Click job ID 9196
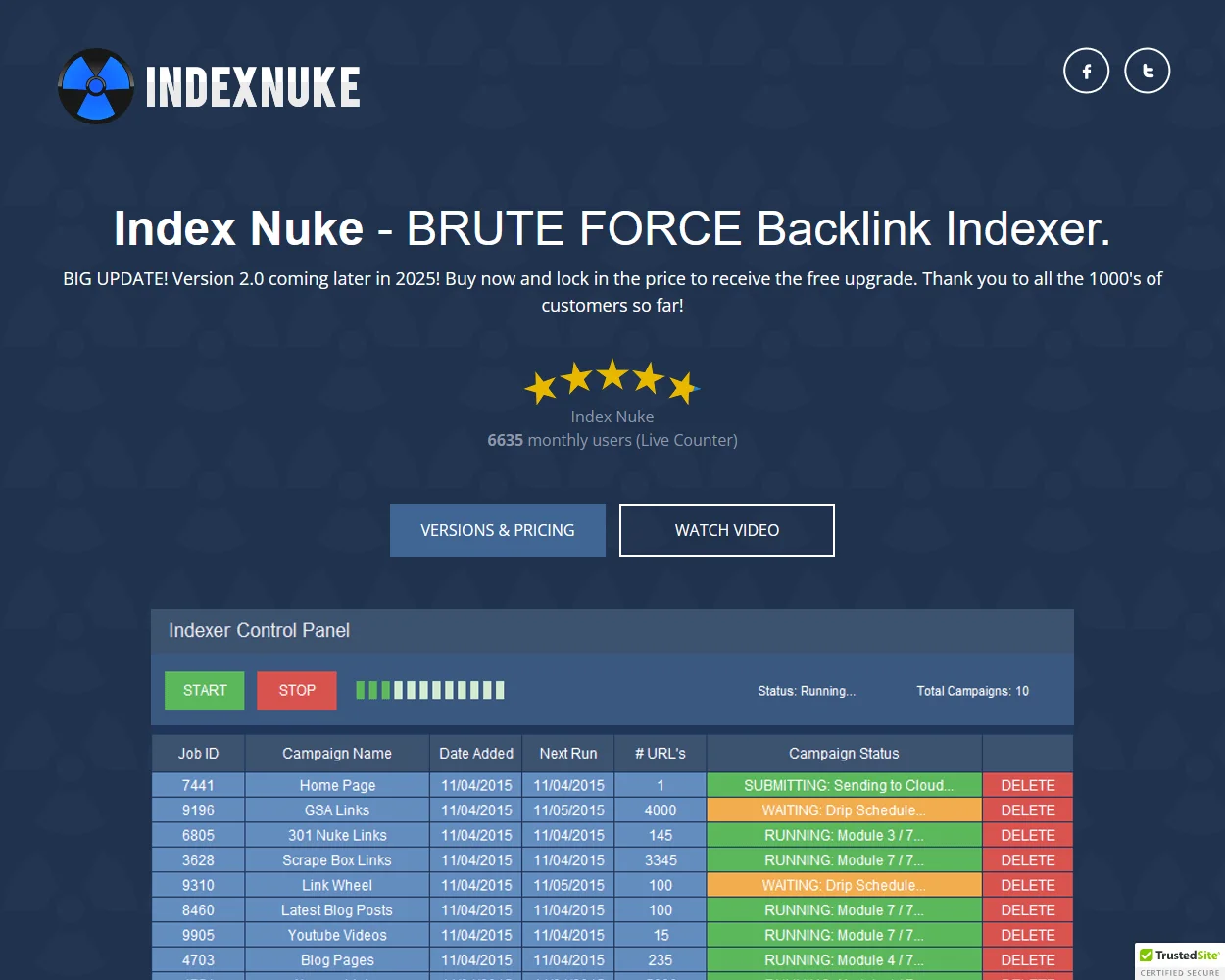Viewport: 1225px width, 980px height. tap(198, 810)
